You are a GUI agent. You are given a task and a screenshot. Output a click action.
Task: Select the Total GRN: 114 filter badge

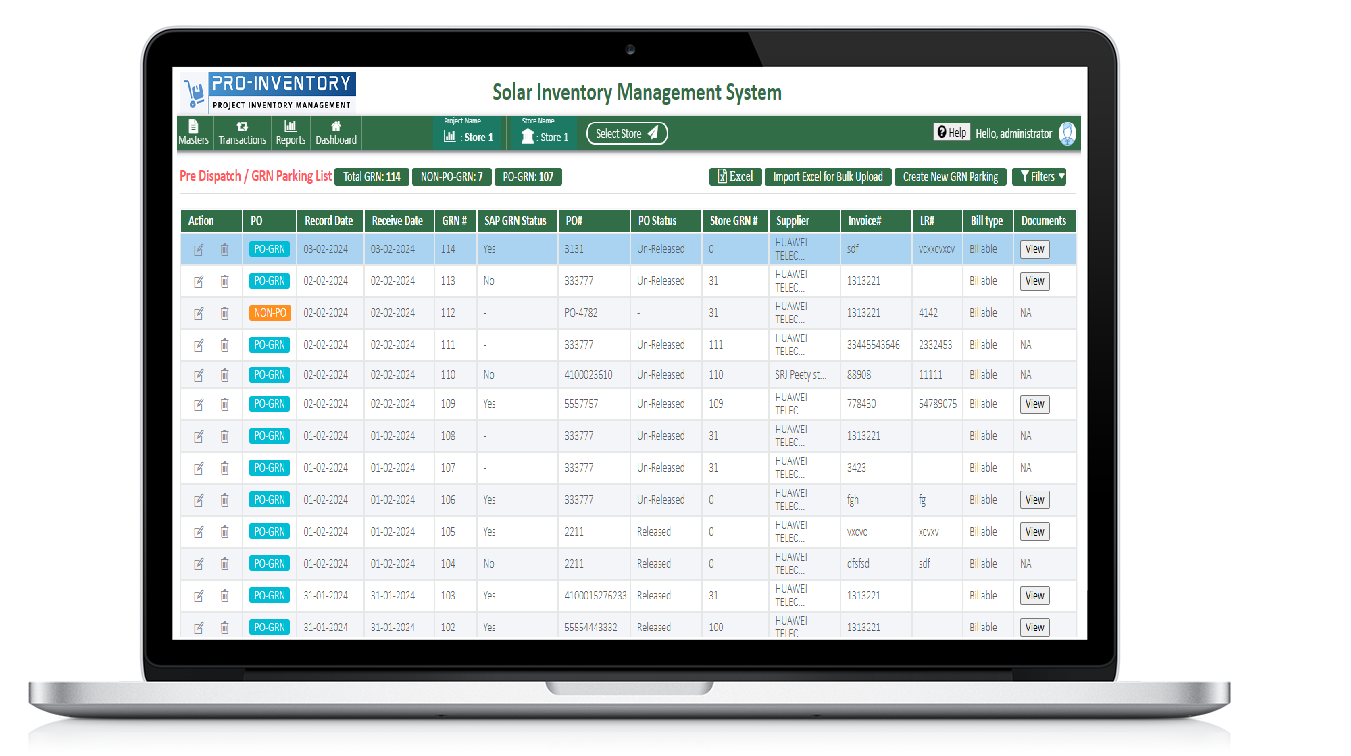pos(371,177)
